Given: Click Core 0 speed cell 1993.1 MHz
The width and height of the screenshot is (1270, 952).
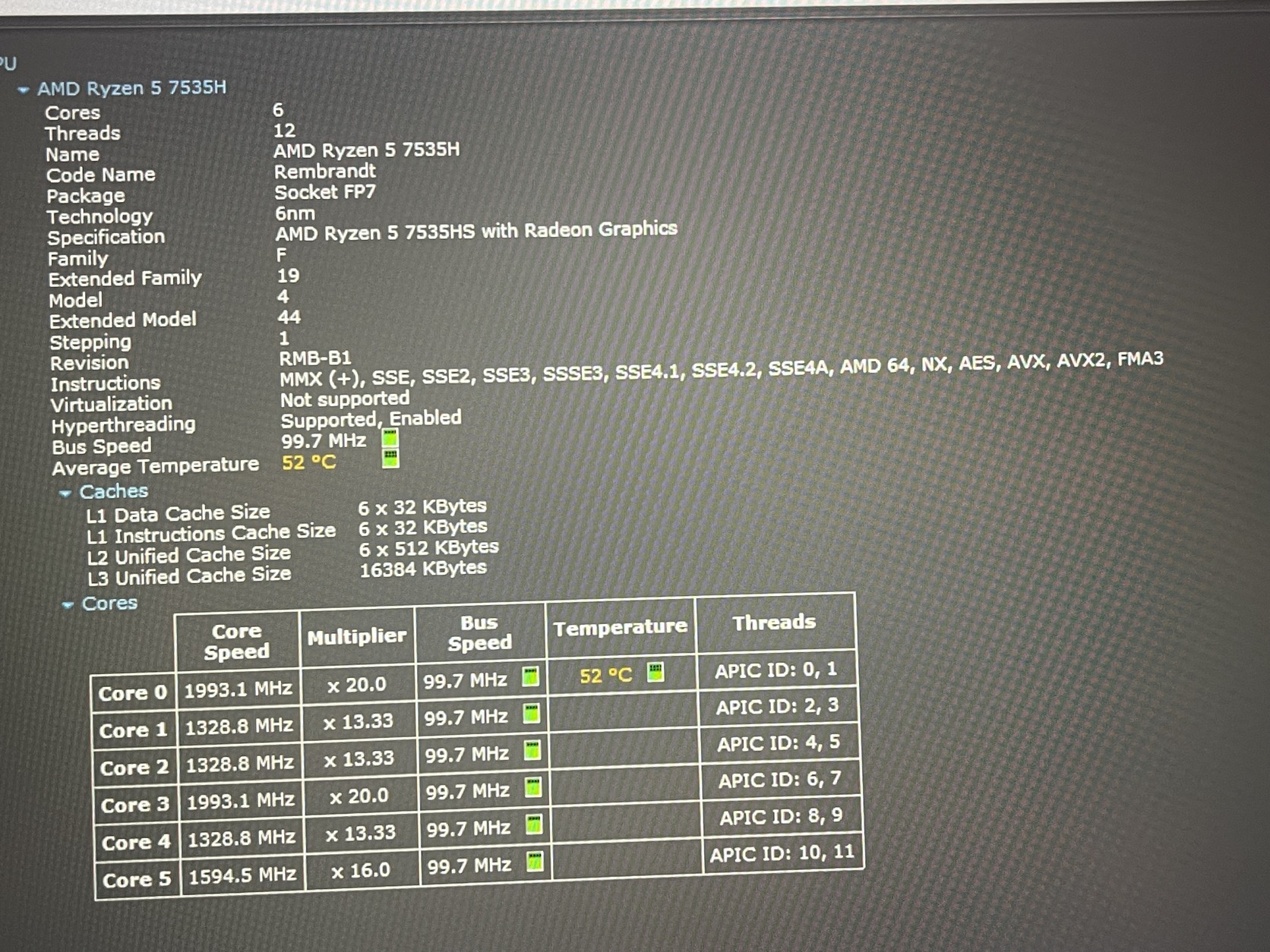Looking at the screenshot, I should coord(239,689).
